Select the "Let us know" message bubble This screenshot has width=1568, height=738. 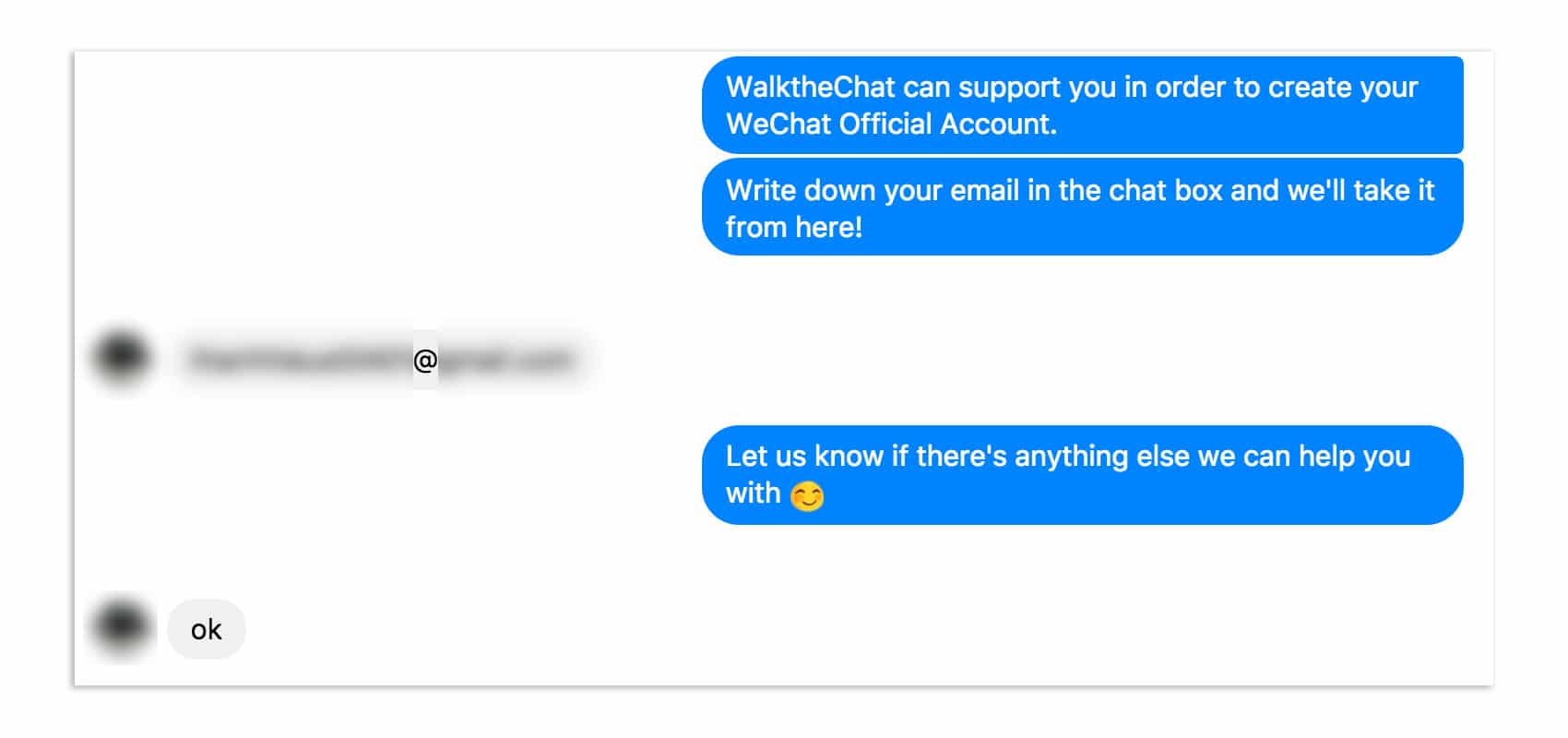1083,475
